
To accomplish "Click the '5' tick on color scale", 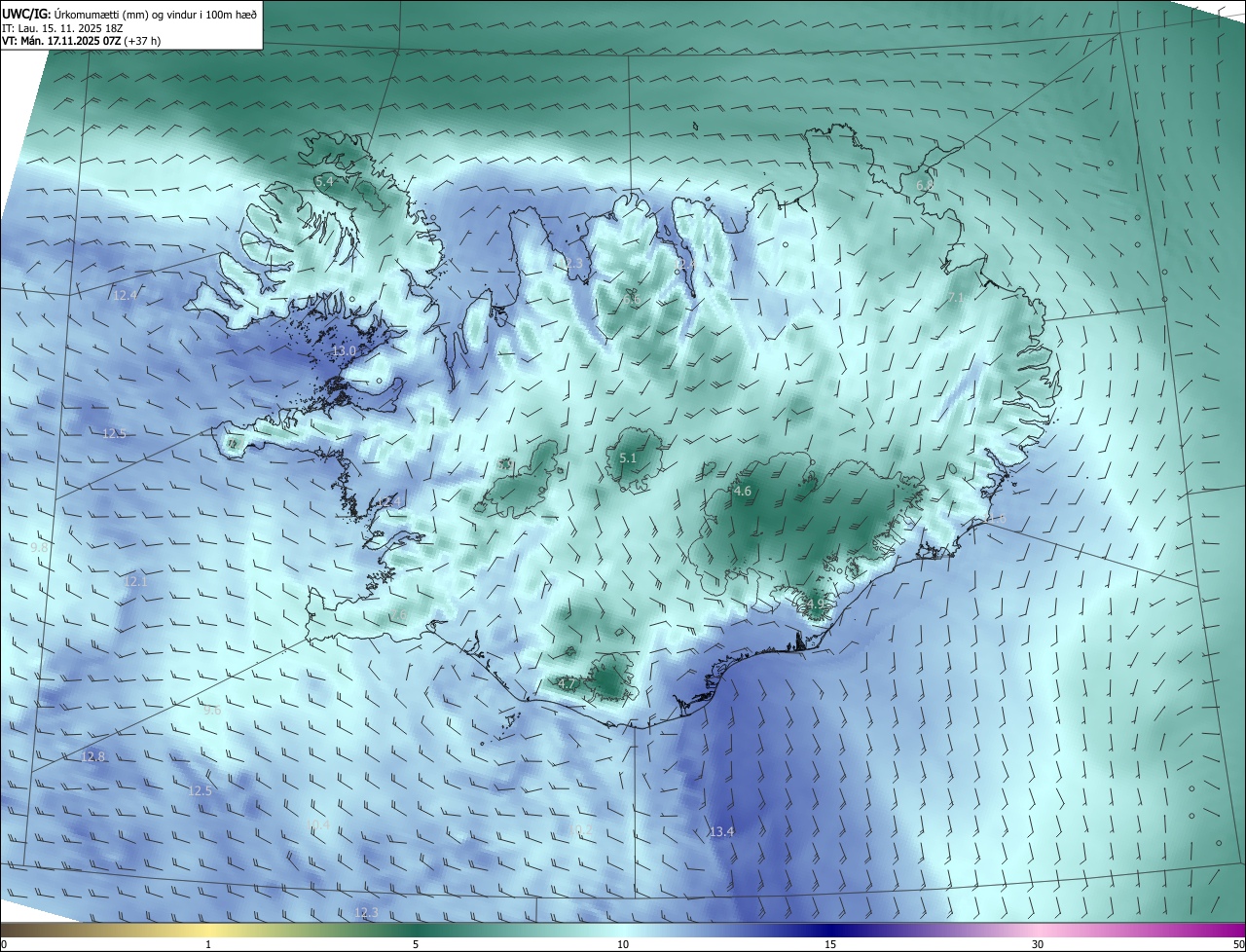I will tap(416, 944).
